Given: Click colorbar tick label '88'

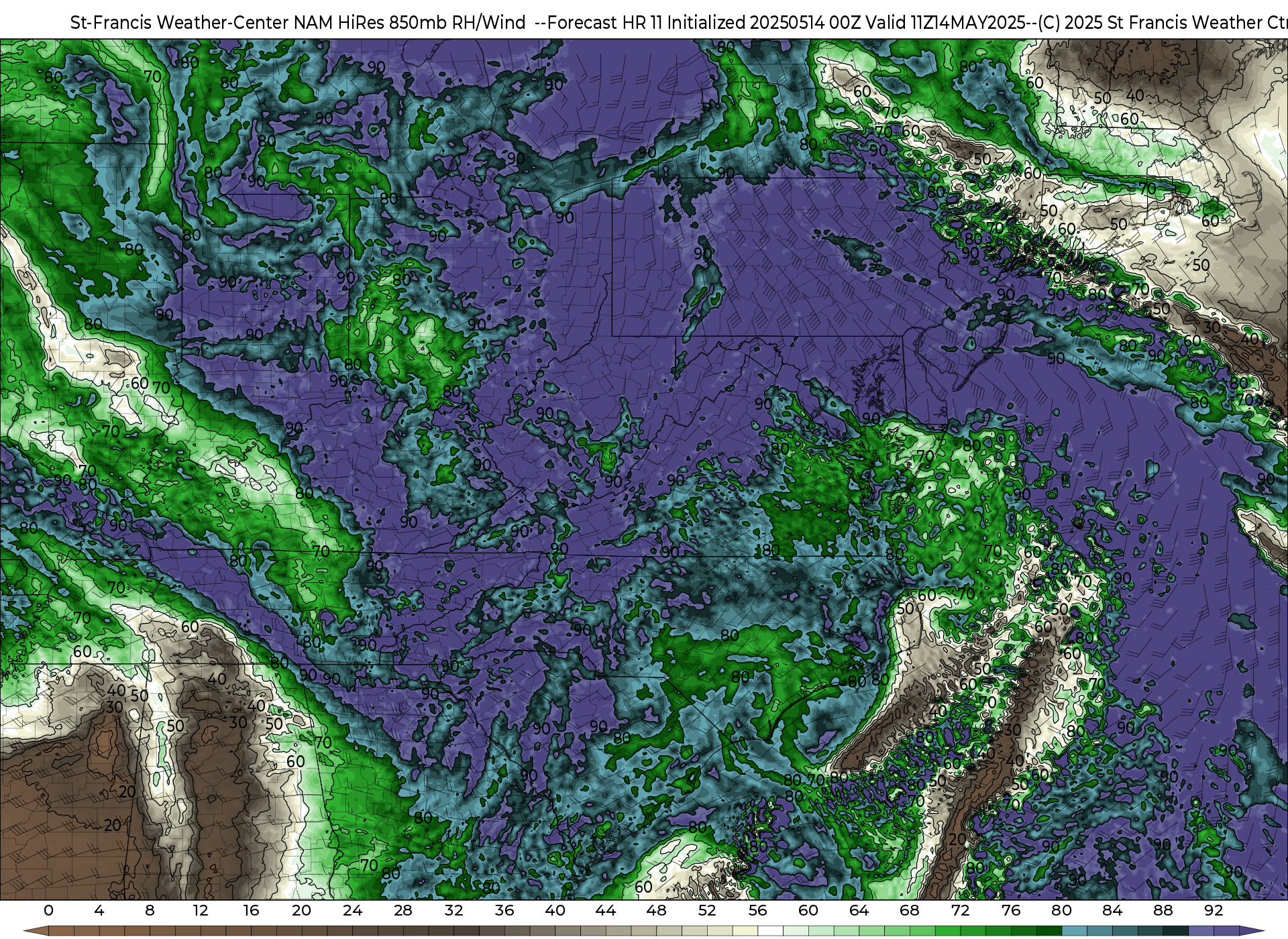Looking at the screenshot, I should 1163,911.
